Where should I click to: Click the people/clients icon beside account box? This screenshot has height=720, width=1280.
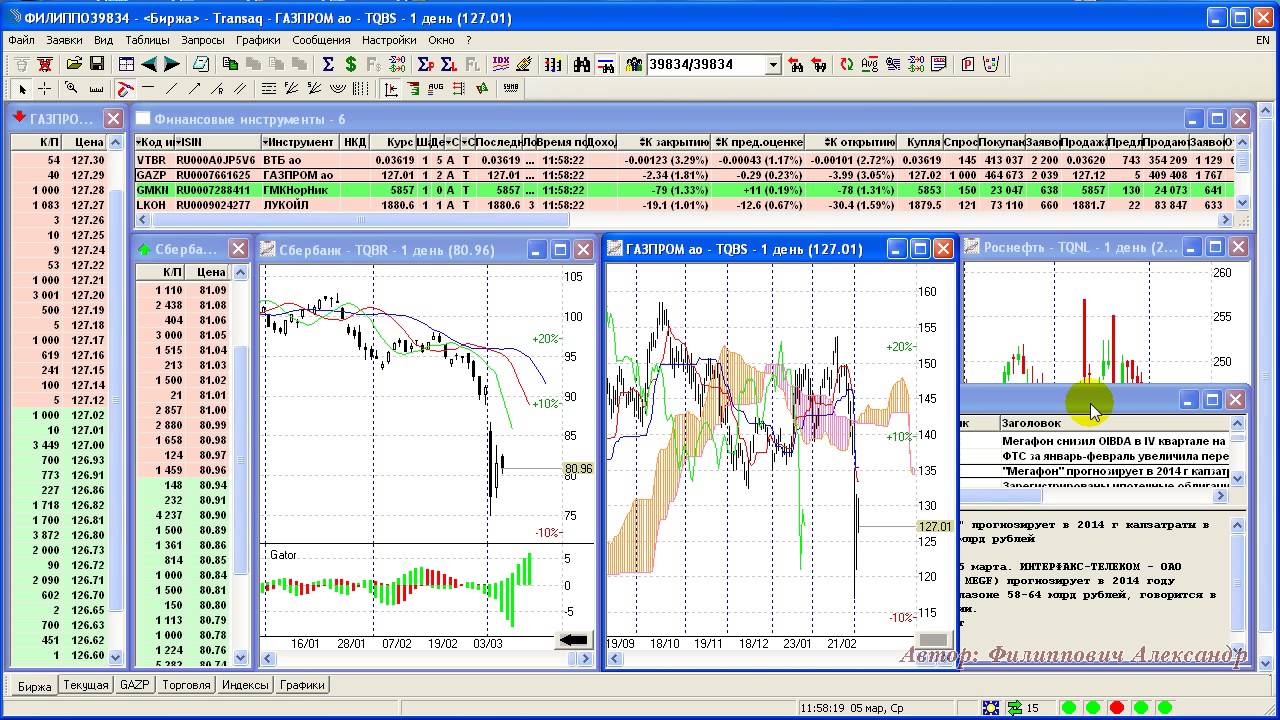click(634, 64)
